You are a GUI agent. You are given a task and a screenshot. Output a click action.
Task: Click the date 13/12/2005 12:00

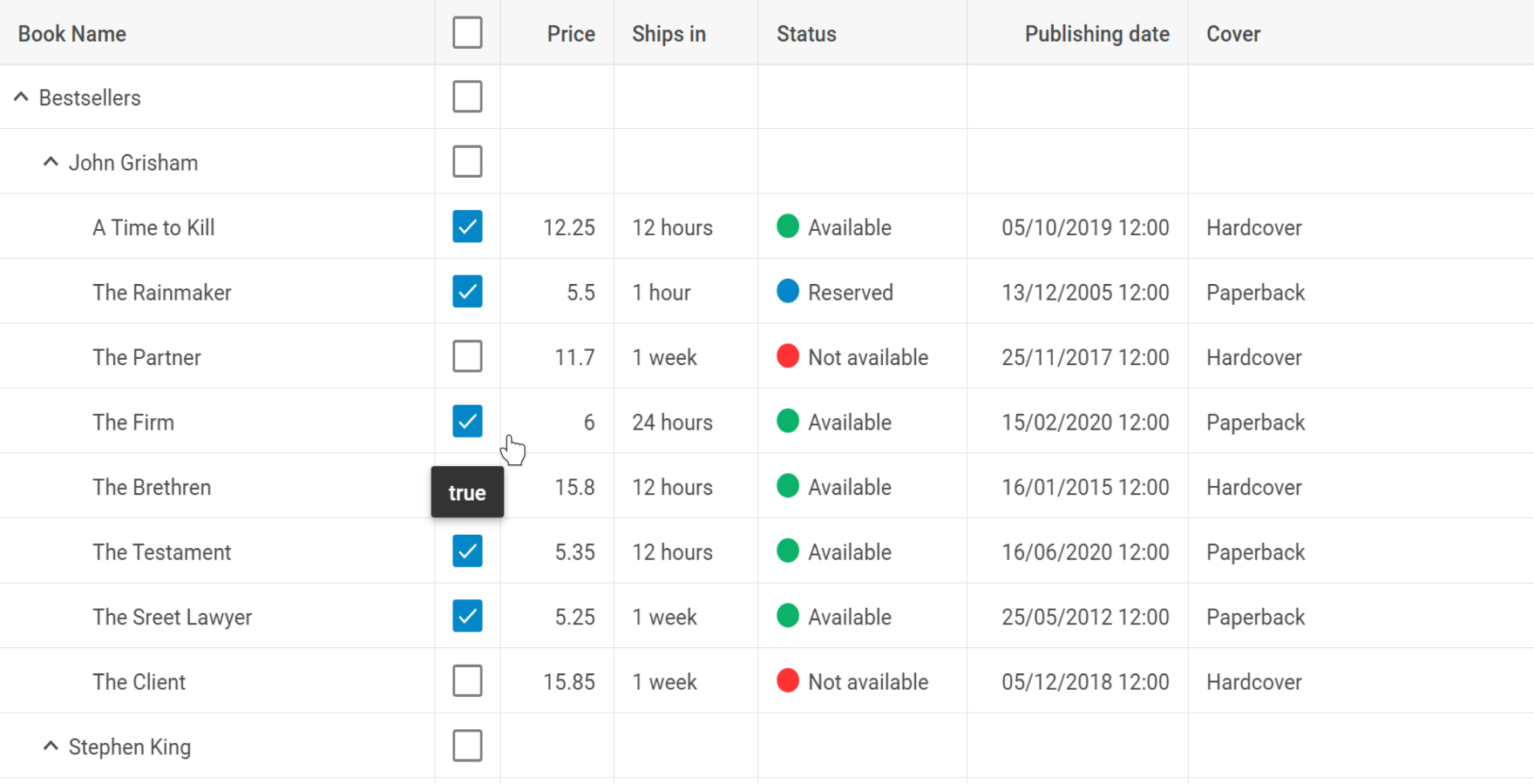point(1085,293)
